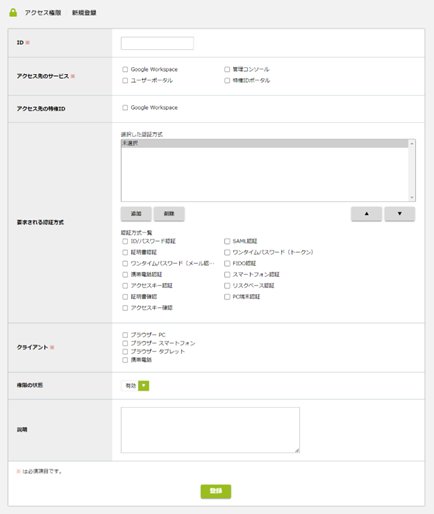Move the selected authentication method down with the arrow
This screenshot has width=434, height=514.
click(400, 214)
